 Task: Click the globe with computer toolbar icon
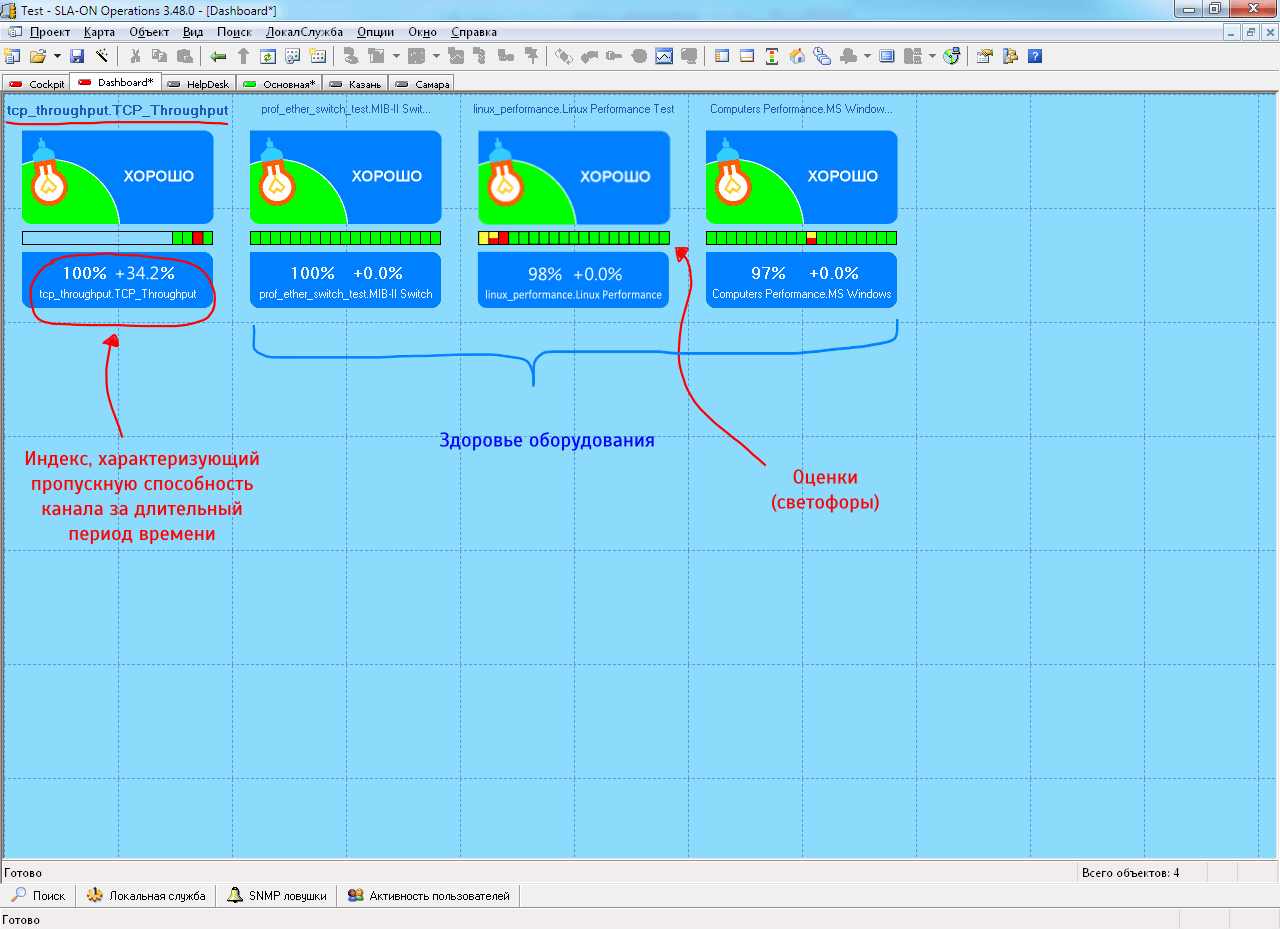952,56
